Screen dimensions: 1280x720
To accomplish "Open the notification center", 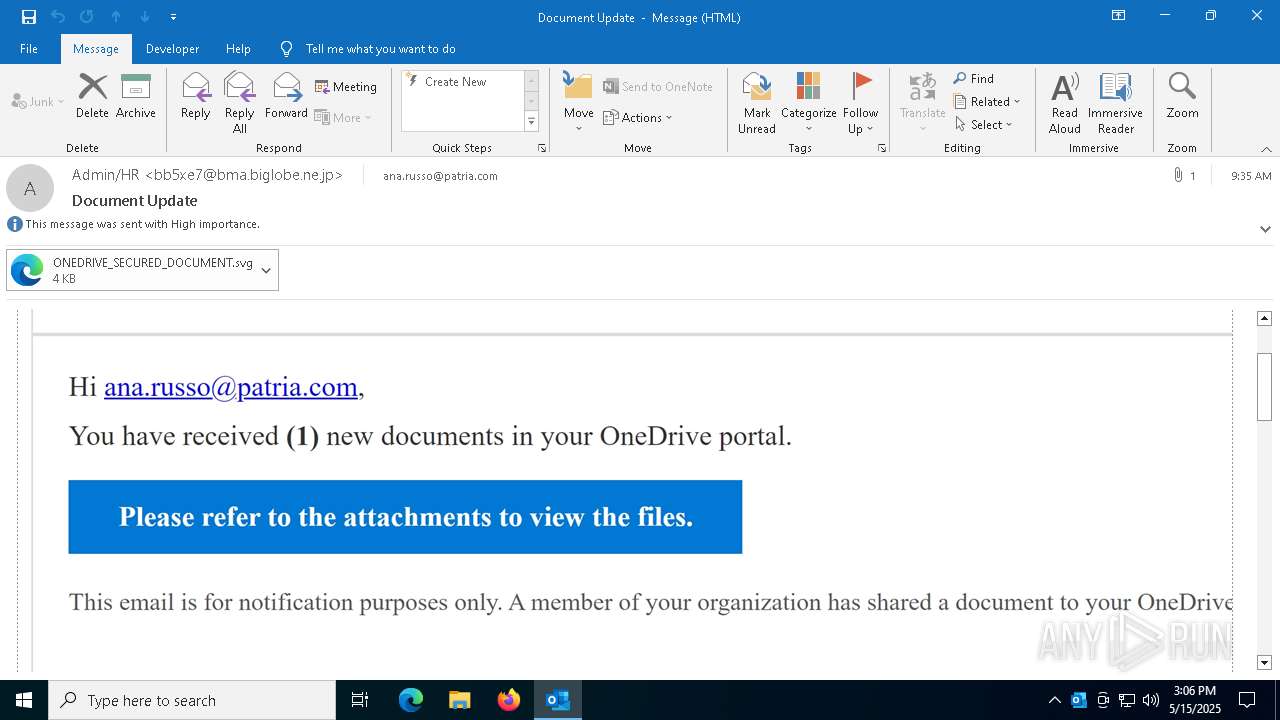I will [x=1247, y=700].
